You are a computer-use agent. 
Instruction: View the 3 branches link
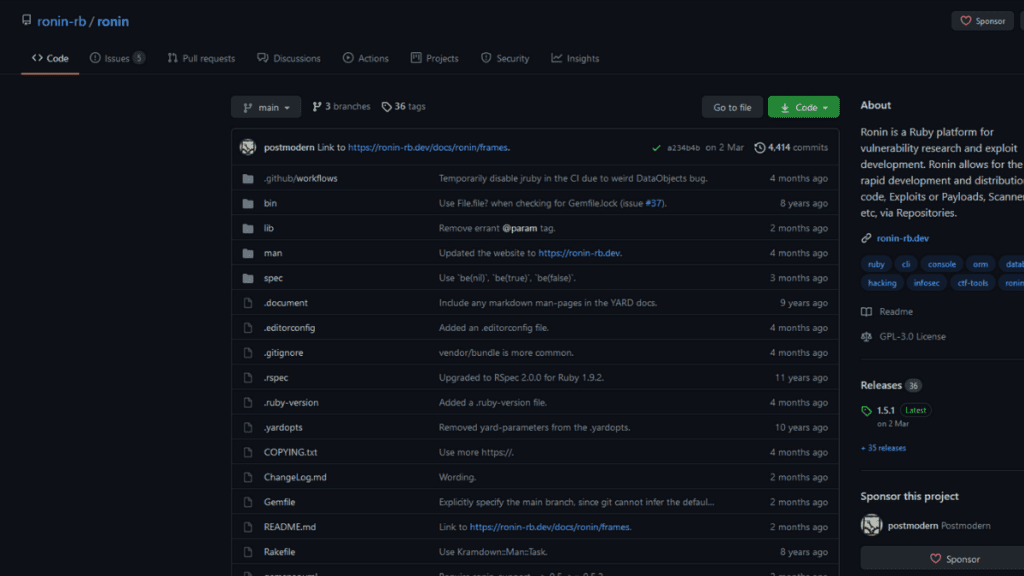coord(341,106)
